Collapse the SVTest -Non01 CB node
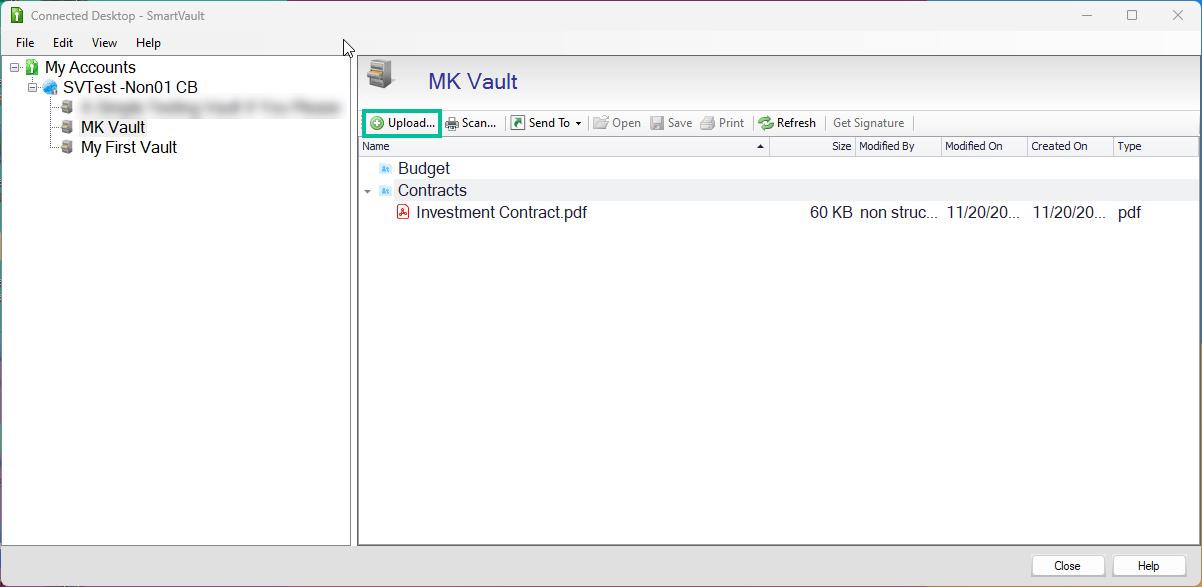Viewport: 1202px width, 587px height. (x=32, y=88)
